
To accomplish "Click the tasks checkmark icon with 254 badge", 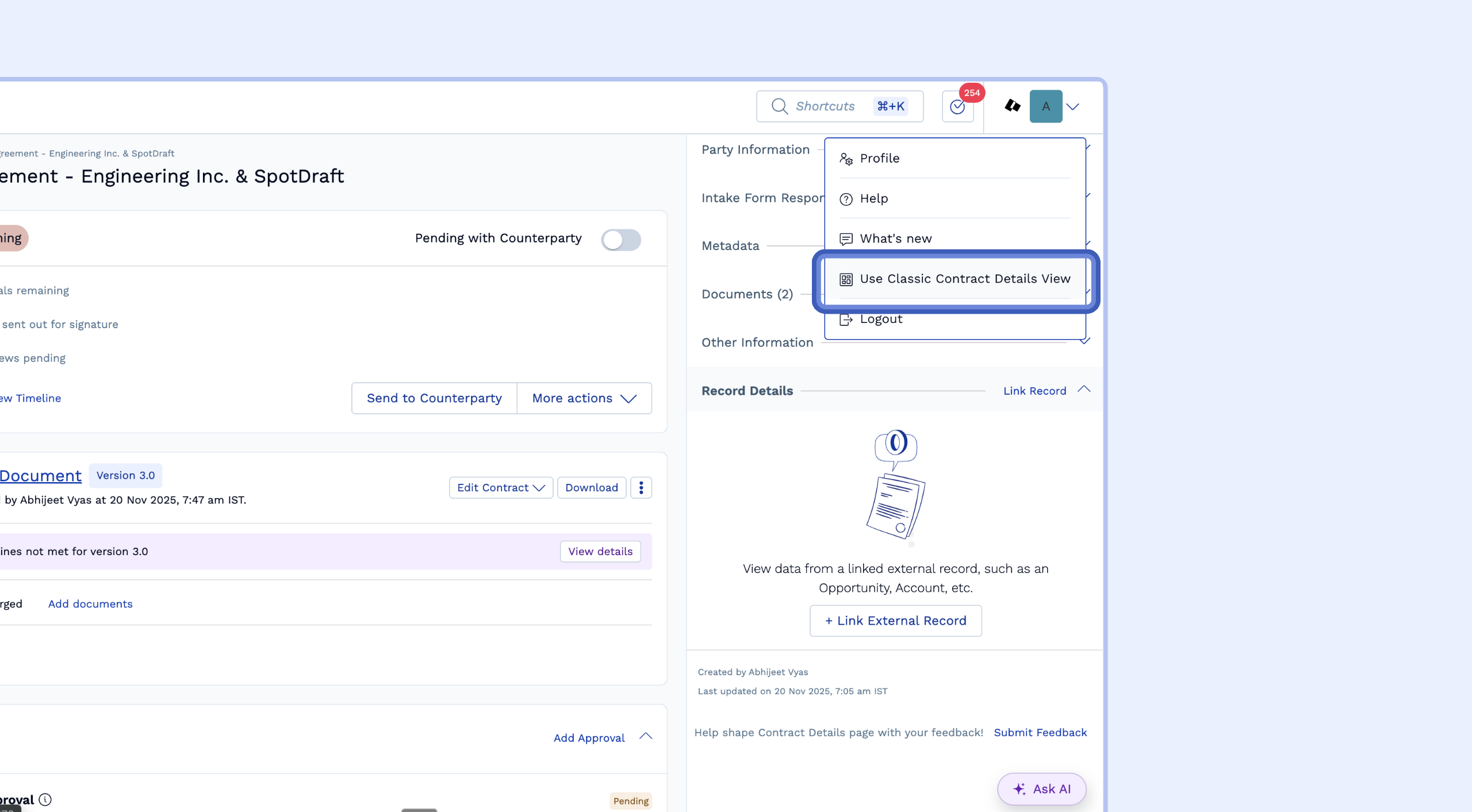I will click(x=957, y=106).
